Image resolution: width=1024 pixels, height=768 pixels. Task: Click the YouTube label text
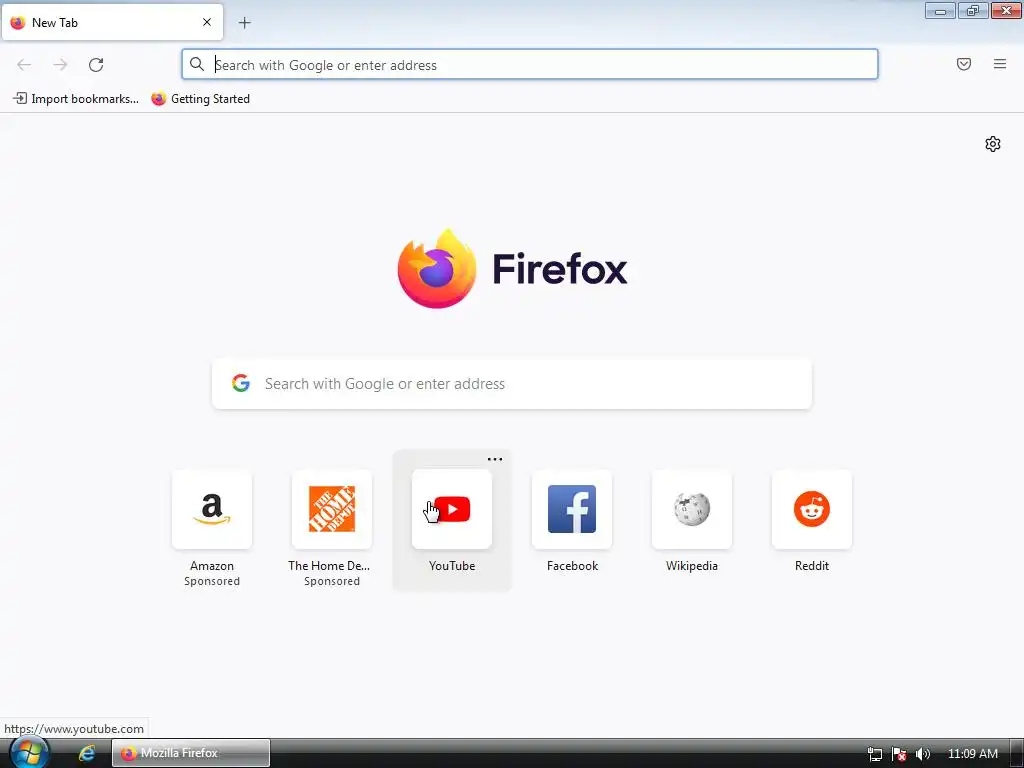(452, 566)
